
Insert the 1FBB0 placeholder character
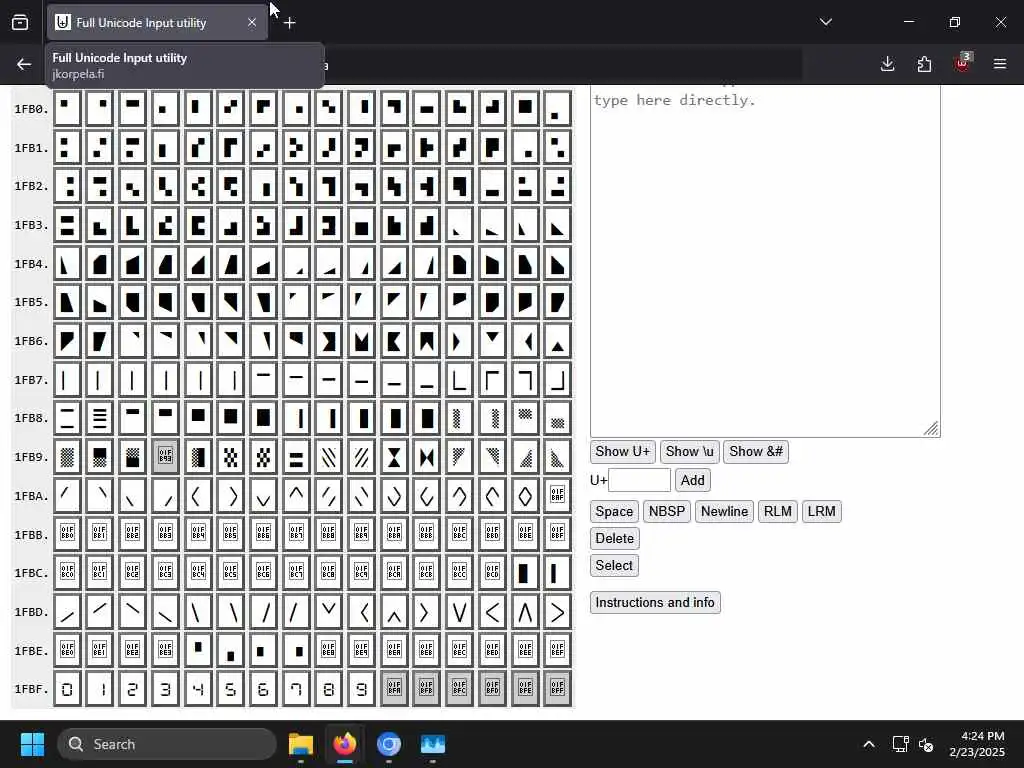[67, 534]
